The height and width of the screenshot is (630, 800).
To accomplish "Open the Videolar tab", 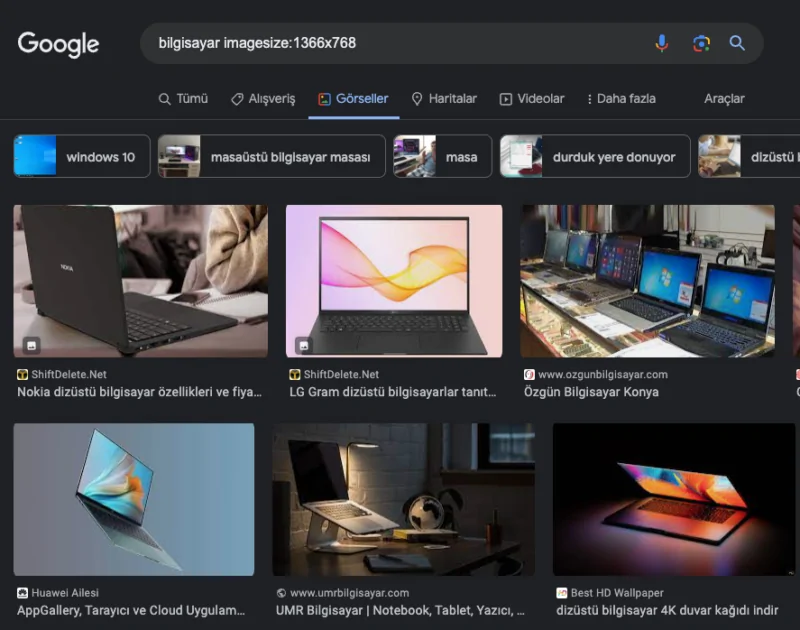I will coord(532,99).
